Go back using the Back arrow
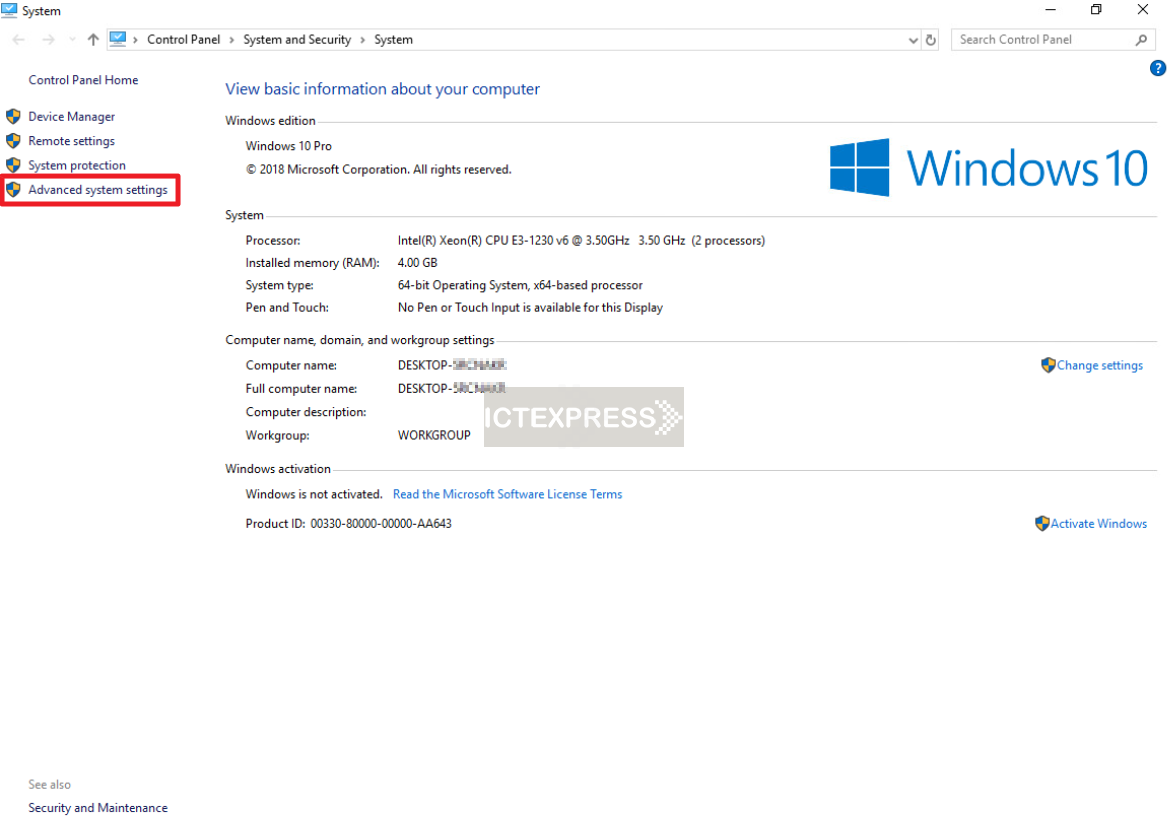 [18, 40]
